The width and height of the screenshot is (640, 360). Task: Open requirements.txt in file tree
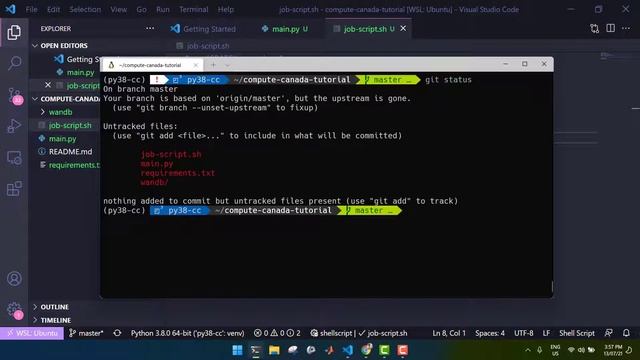pos(74,165)
